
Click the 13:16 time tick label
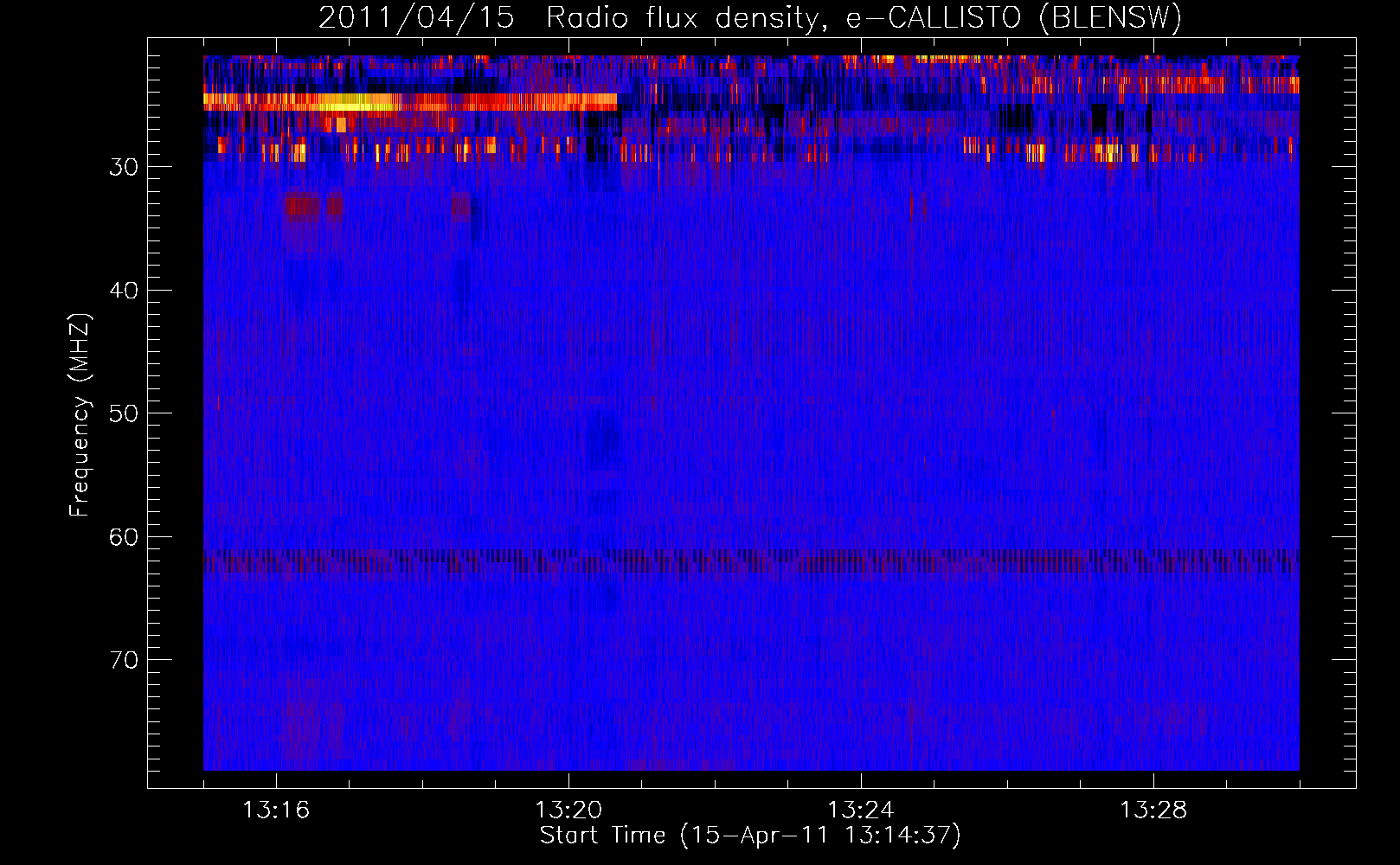tap(276, 811)
